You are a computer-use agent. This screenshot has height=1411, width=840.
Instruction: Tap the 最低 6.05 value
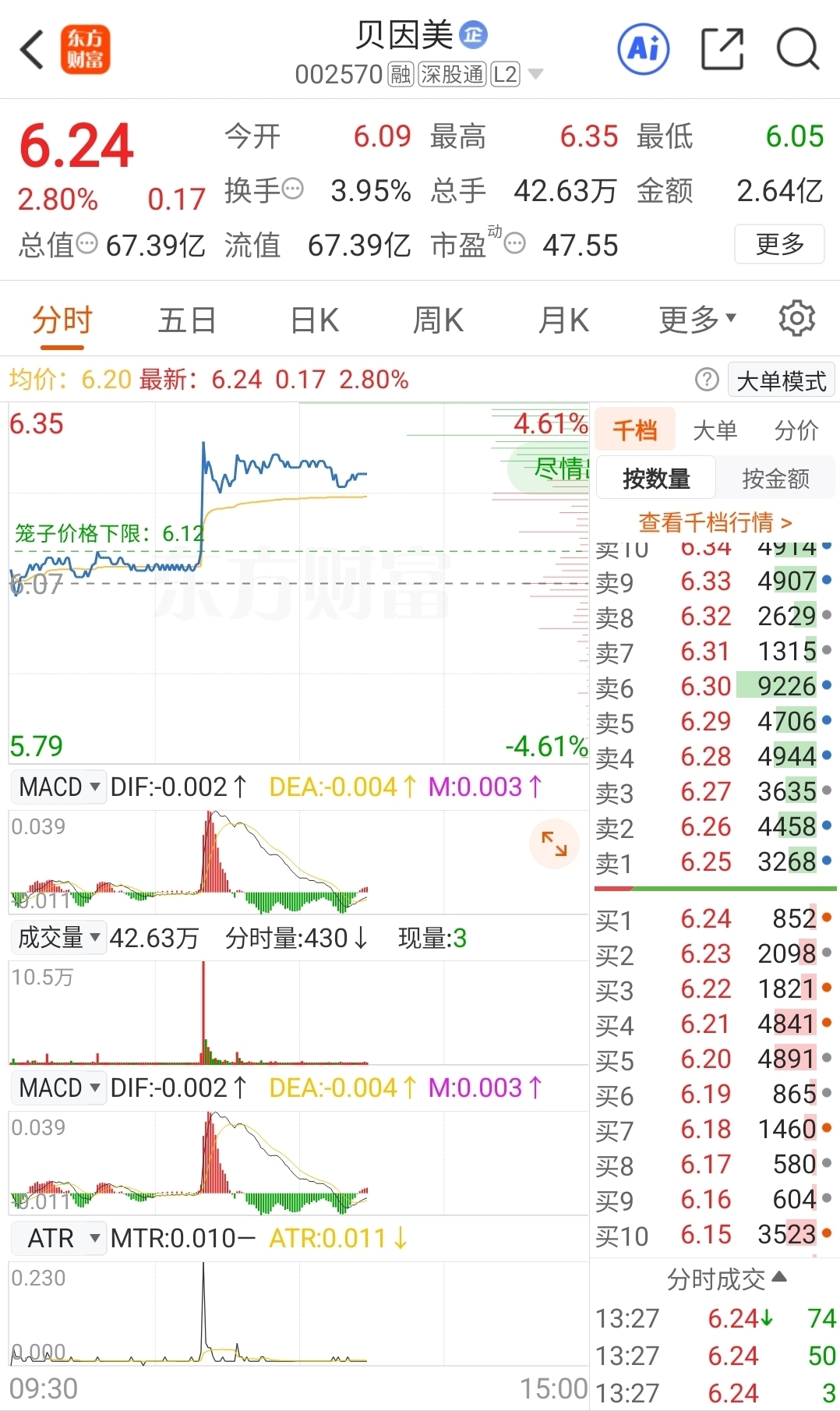(x=795, y=136)
